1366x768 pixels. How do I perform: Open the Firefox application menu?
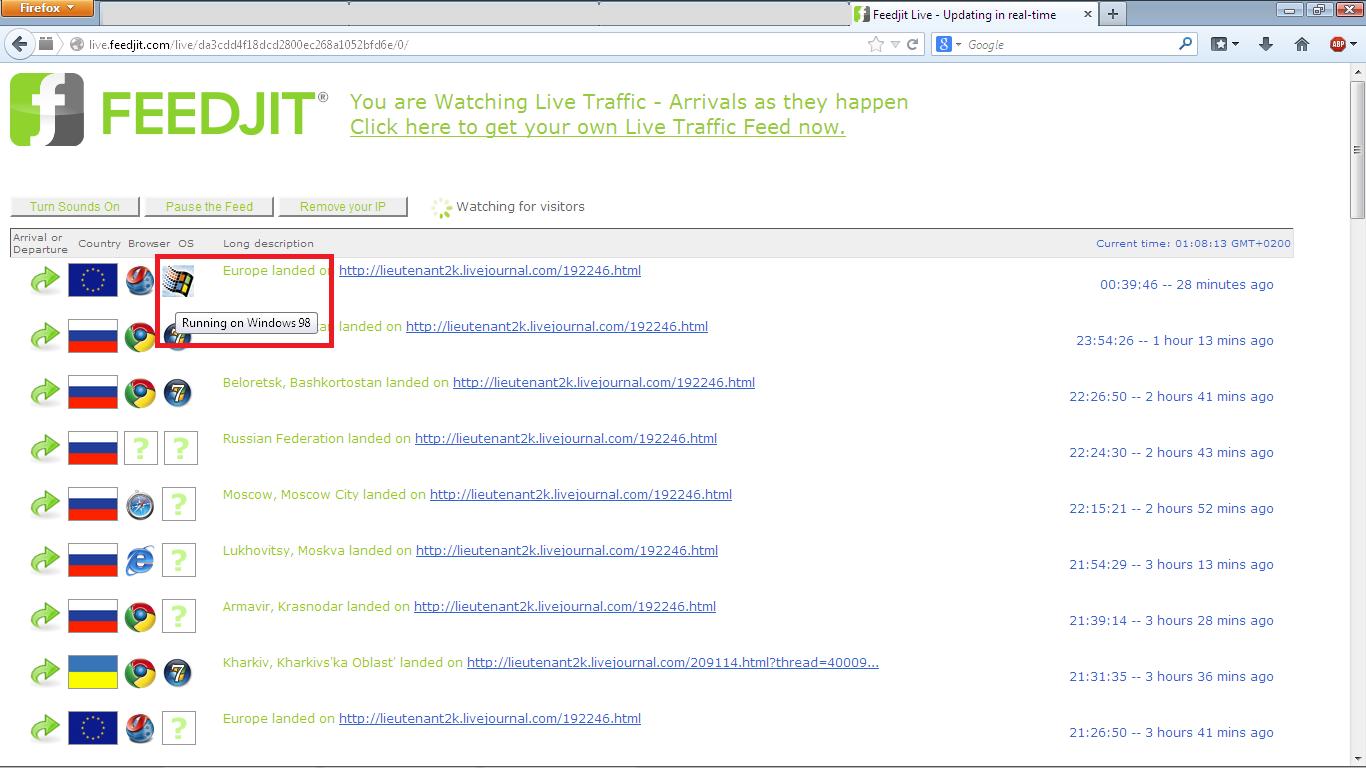click(x=47, y=9)
